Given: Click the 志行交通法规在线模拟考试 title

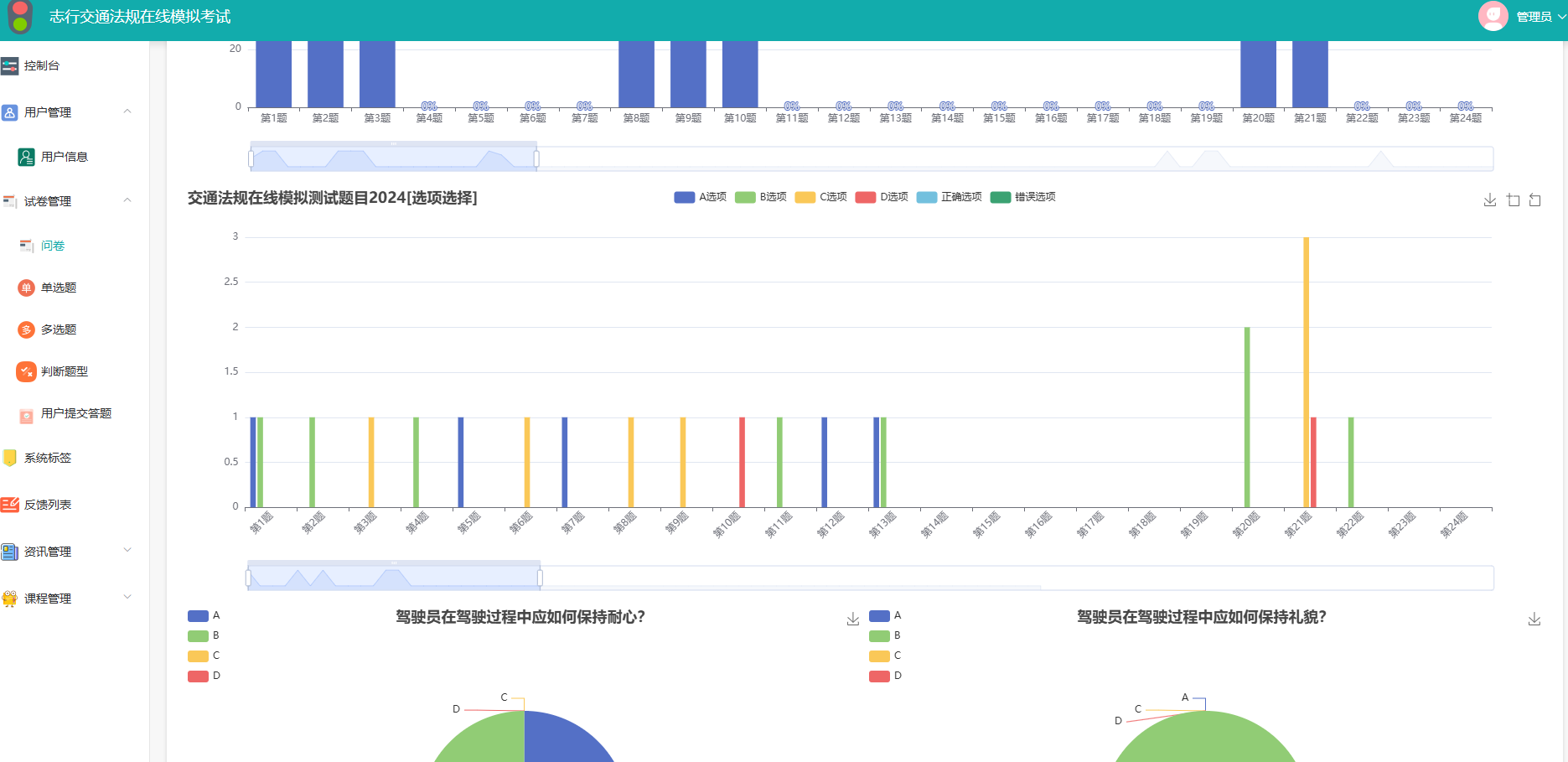Looking at the screenshot, I should [x=140, y=17].
